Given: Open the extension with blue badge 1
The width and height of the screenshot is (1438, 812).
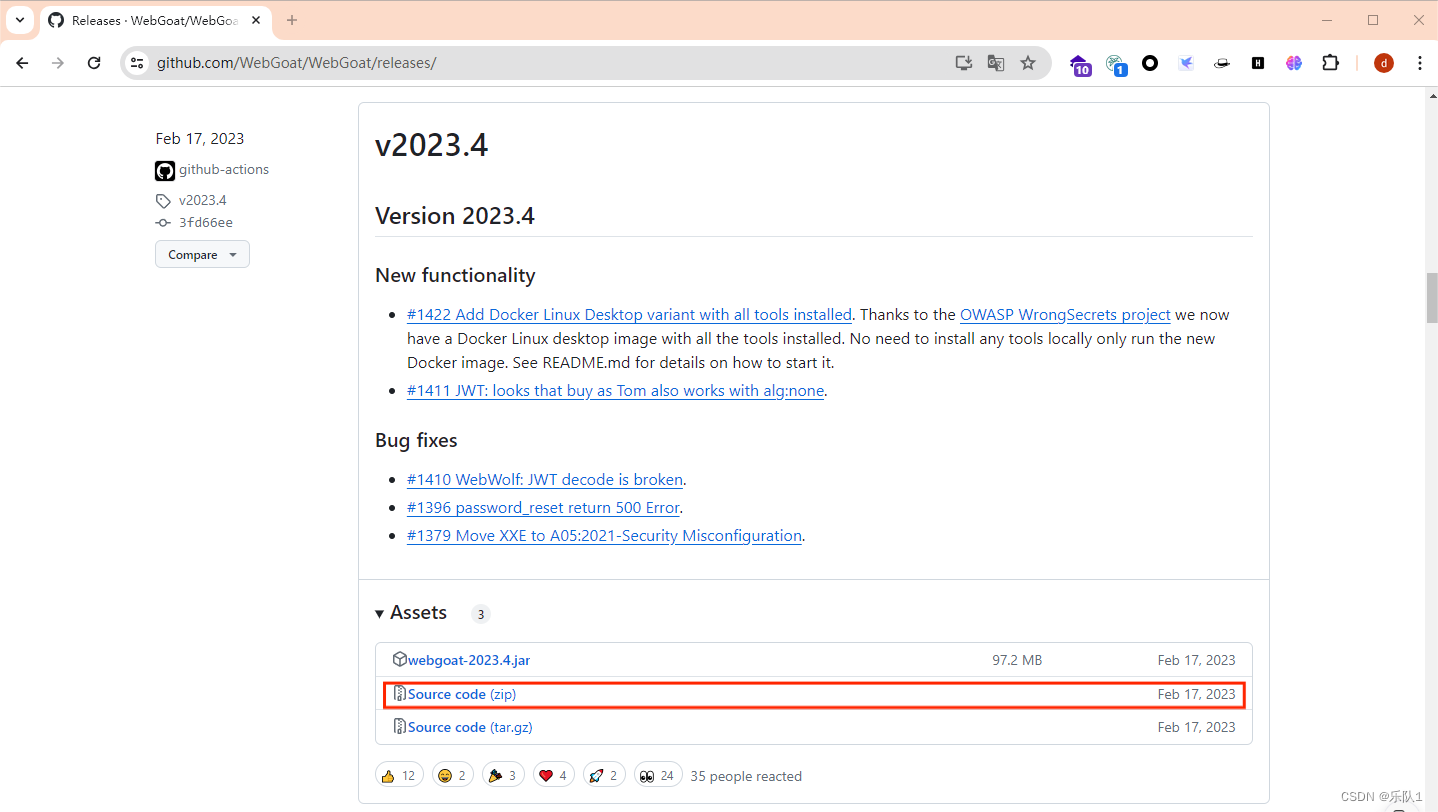Looking at the screenshot, I should [1116, 64].
